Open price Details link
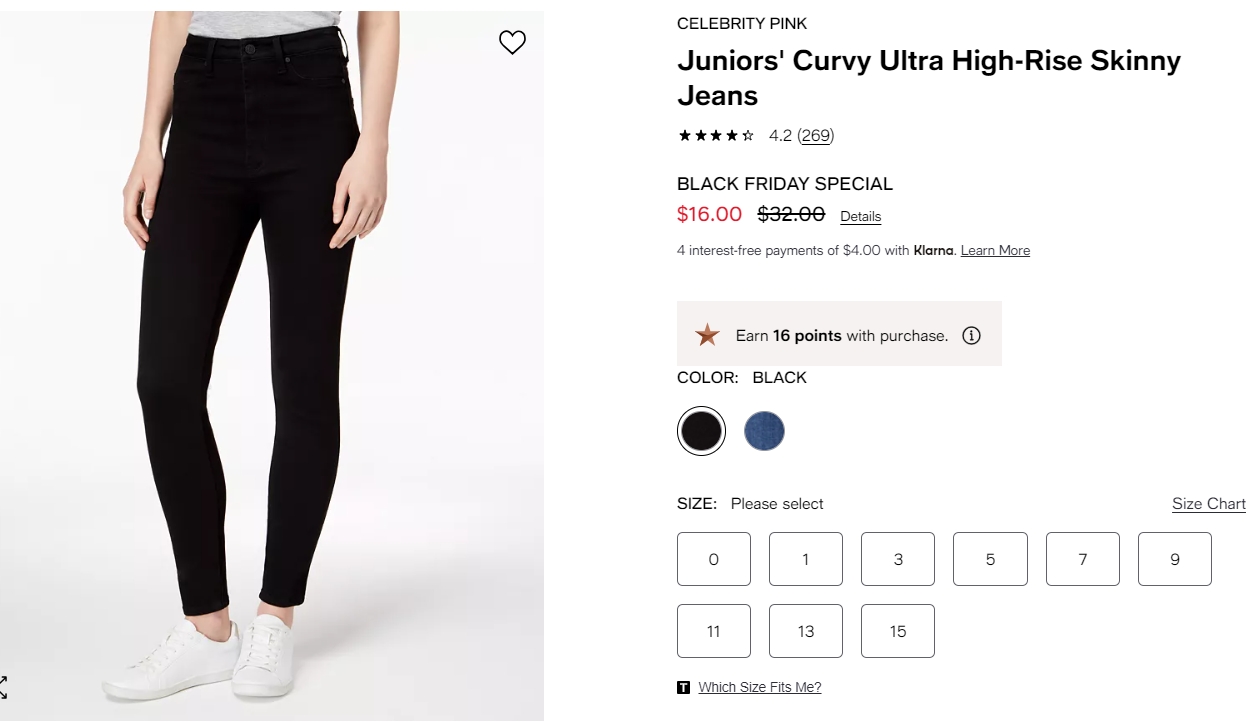The image size is (1253, 724). pos(860,216)
